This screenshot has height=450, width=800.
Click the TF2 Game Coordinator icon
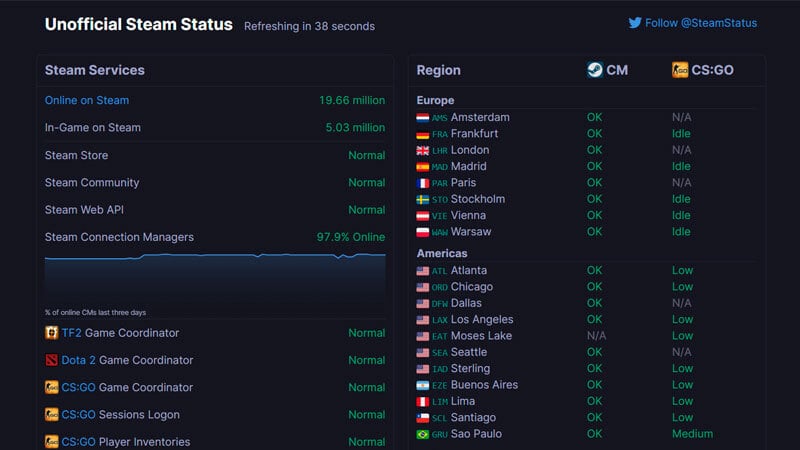[x=52, y=333]
